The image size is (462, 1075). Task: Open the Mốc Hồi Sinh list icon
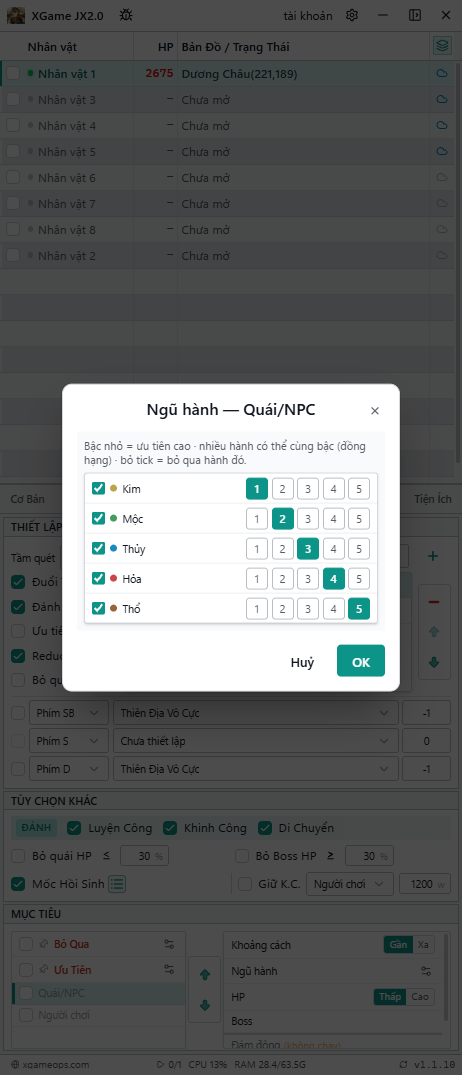(x=117, y=884)
